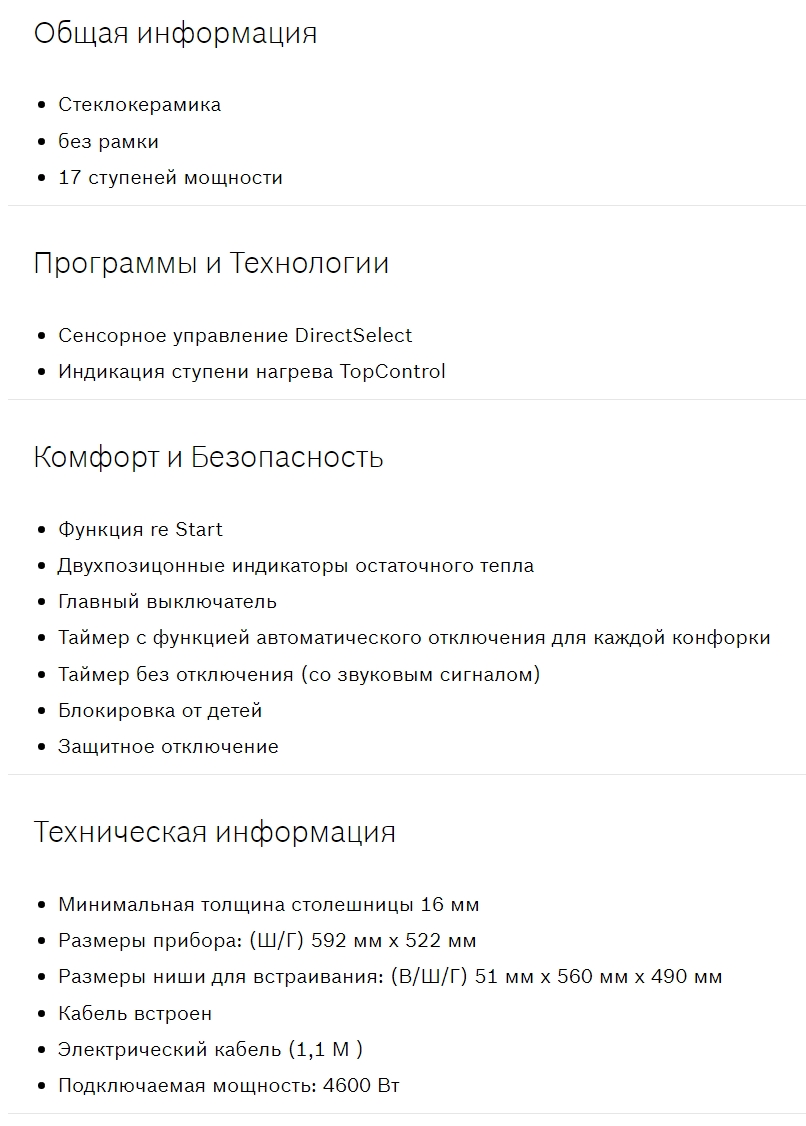The image size is (806, 1126).
Task: Click the 'Кабель встроен' item
Action: click(x=135, y=1014)
